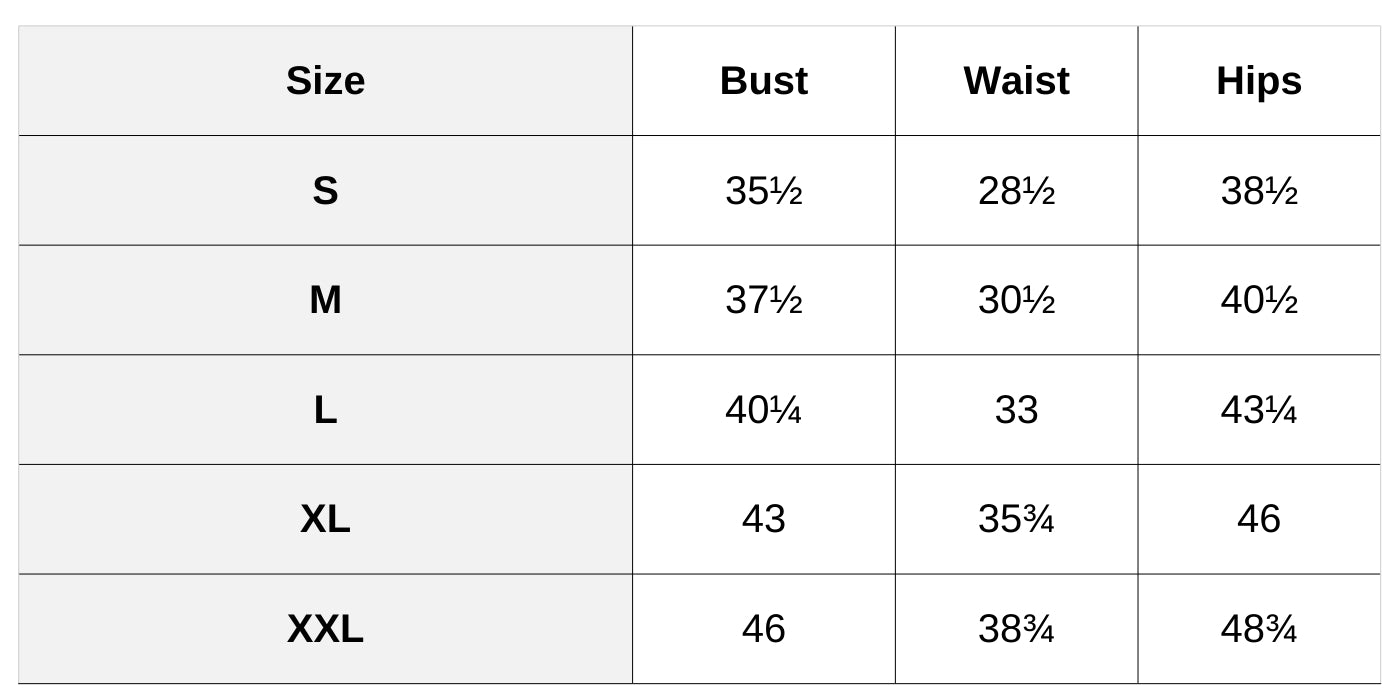
Task: Click the L bust value 40¼
Action: click(763, 410)
